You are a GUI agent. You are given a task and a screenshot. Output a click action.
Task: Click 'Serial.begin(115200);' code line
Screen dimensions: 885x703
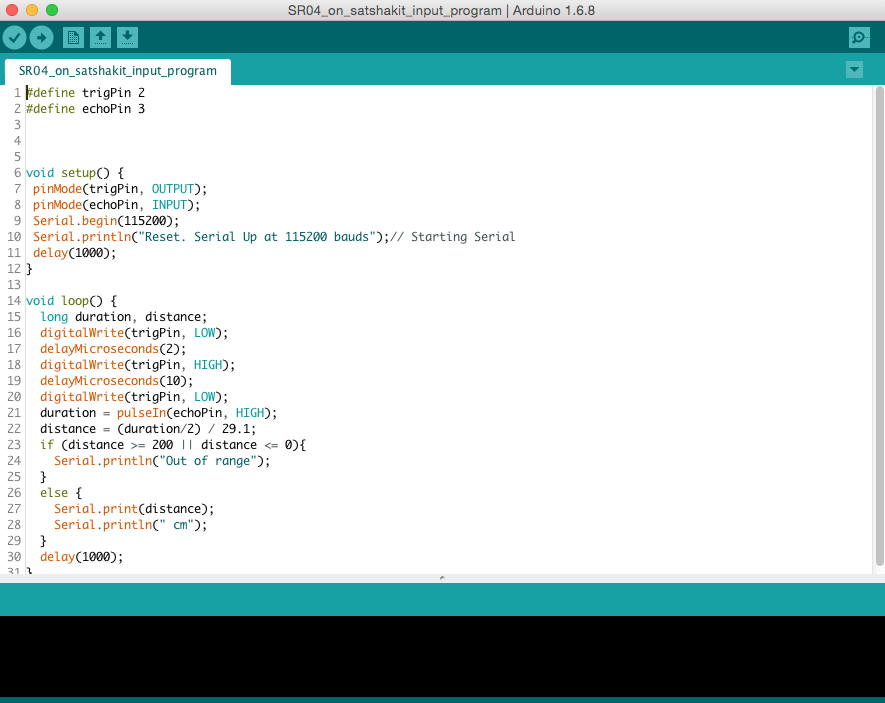tap(106, 221)
